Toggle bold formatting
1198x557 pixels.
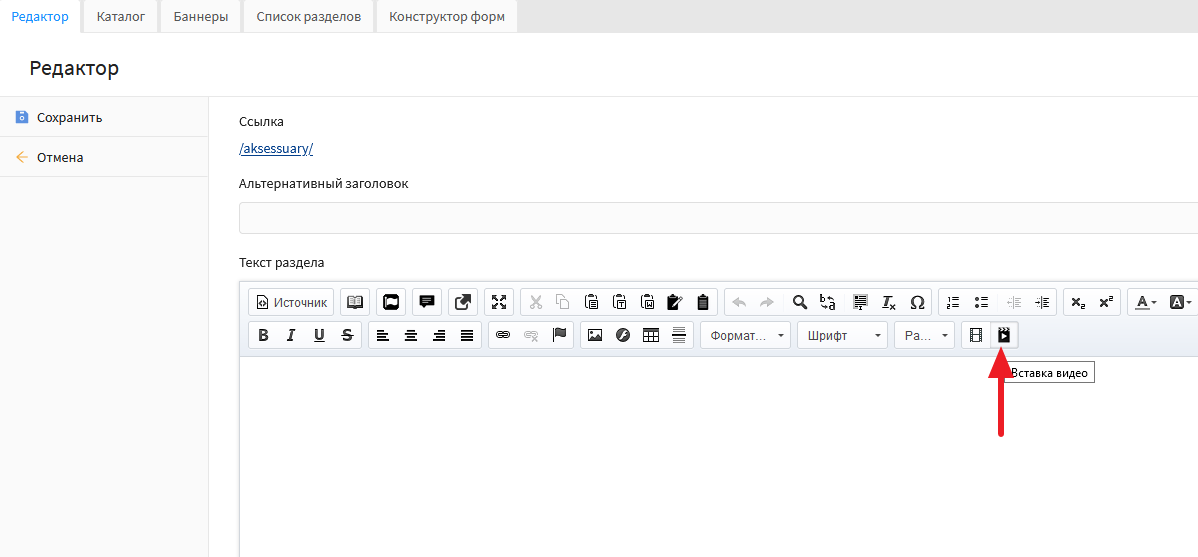coord(263,335)
